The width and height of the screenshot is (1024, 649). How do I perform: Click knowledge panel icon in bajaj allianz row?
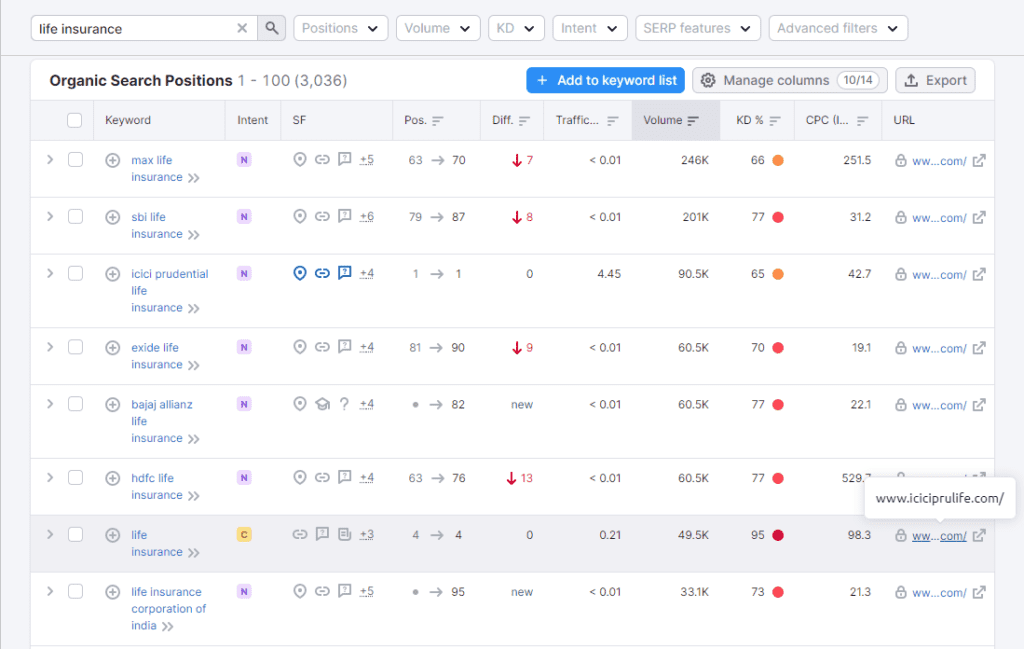[322, 404]
